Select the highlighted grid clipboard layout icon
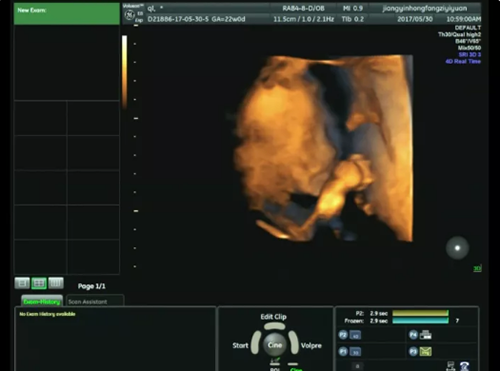The height and width of the screenshot is (371, 500). coord(39,283)
